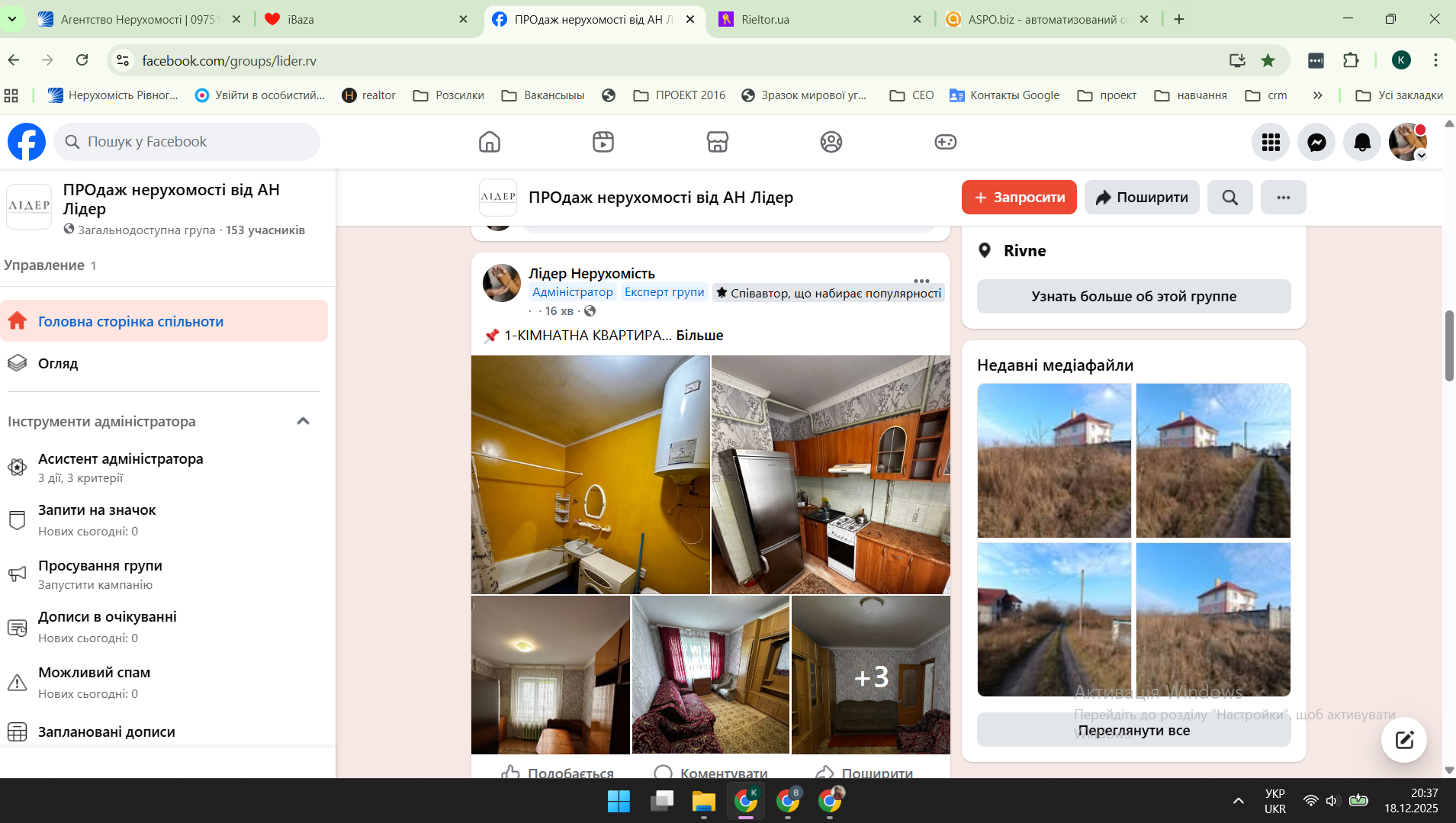Screen dimensions: 1456x823
Task: Click the Запросити button
Action: click(1019, 198)
